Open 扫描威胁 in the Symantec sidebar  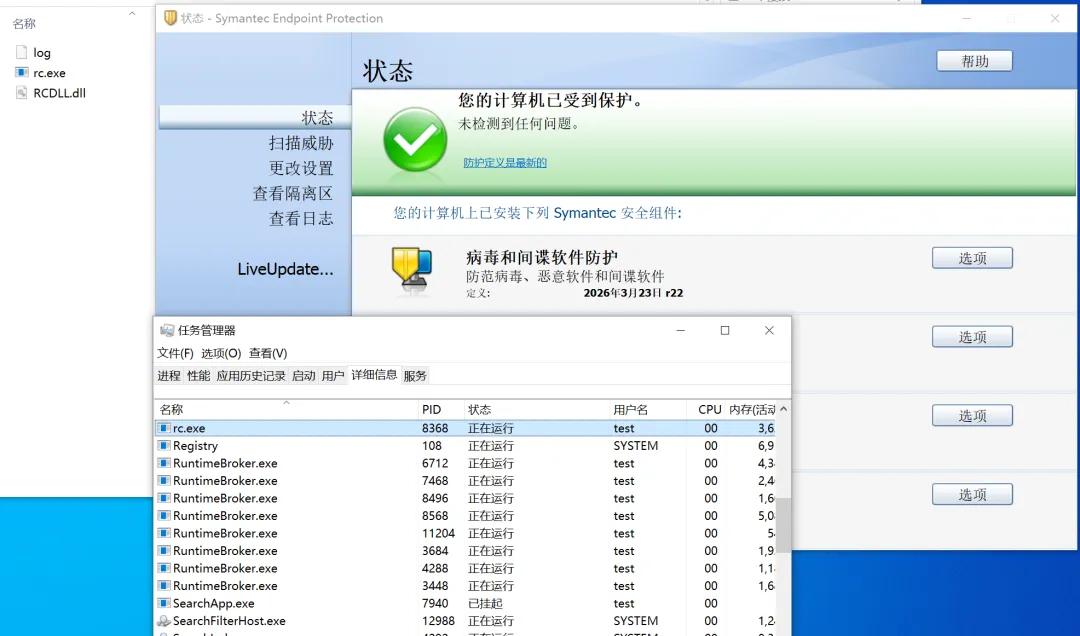[x=301, y=143]
